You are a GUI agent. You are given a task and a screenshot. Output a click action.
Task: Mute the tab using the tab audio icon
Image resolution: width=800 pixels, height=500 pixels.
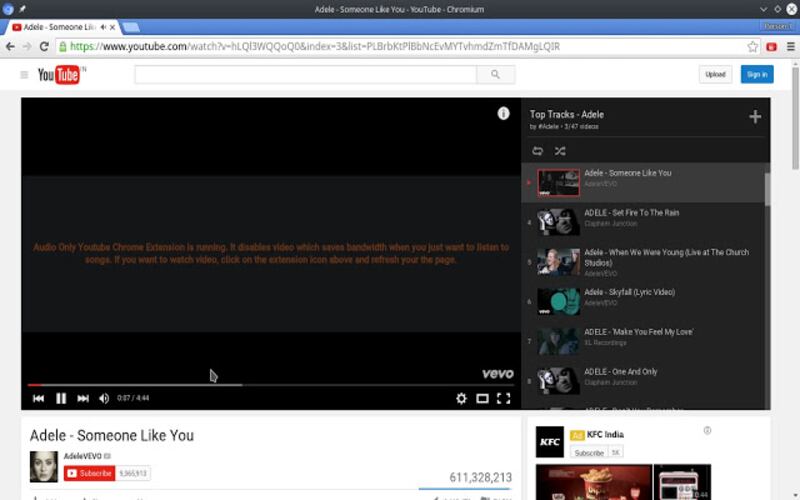click(104, 27)
